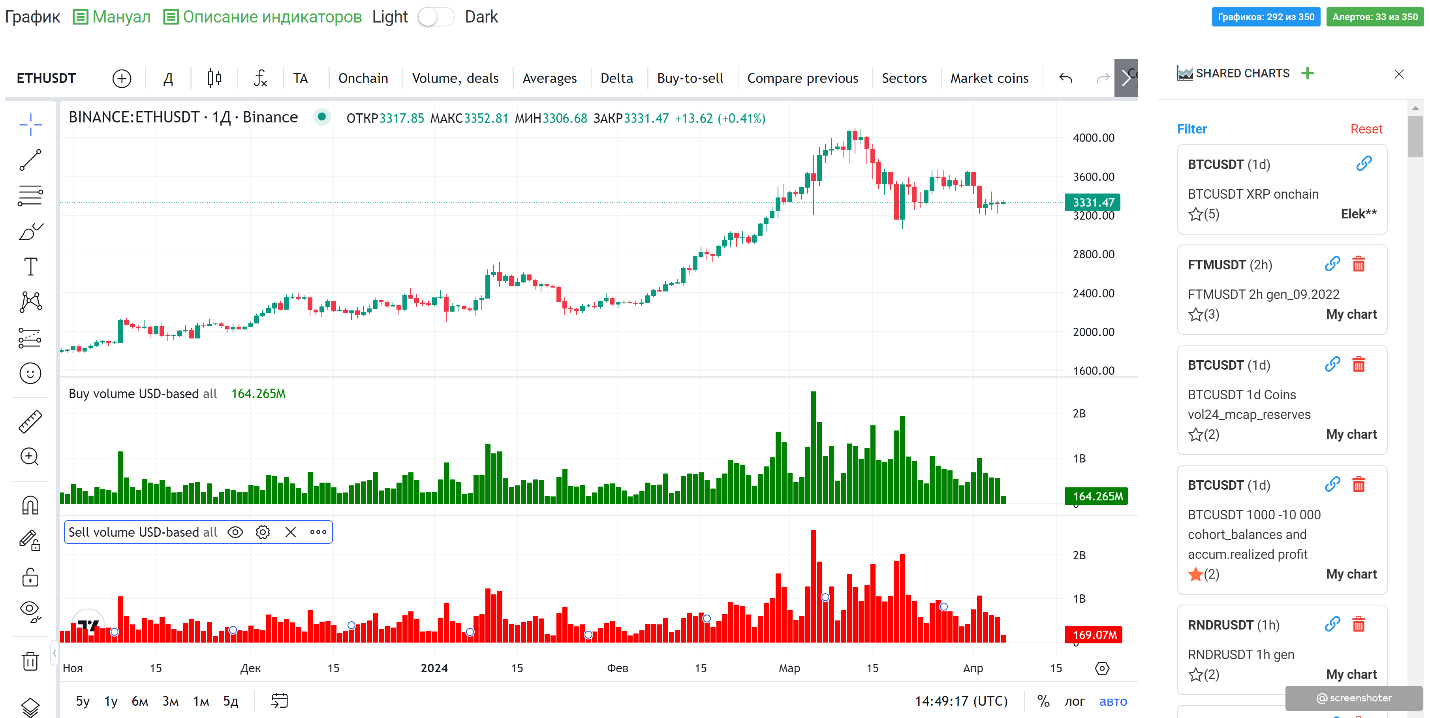Toggle the star on BTCUSDT cohort_balances chart
The height and width of the screenshot is (718, 1430).
(1195, 574)
